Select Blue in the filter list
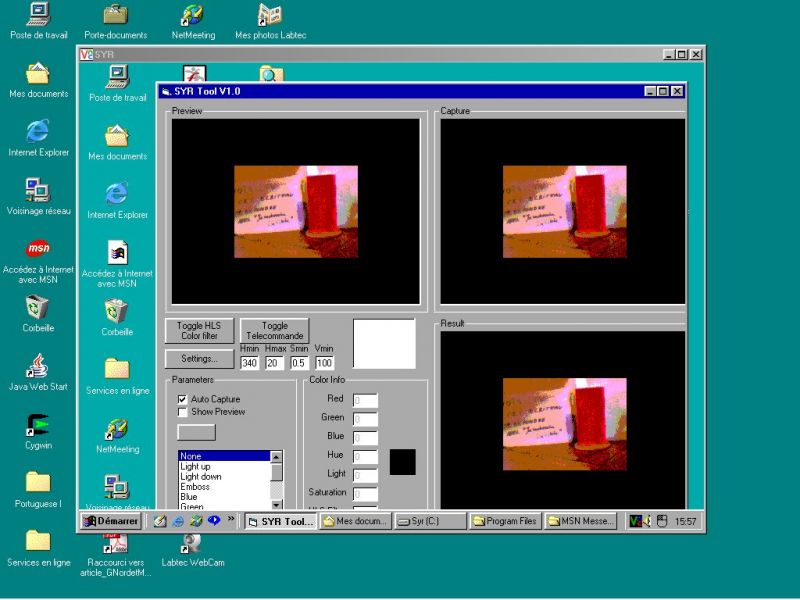 tap(224, 496)
